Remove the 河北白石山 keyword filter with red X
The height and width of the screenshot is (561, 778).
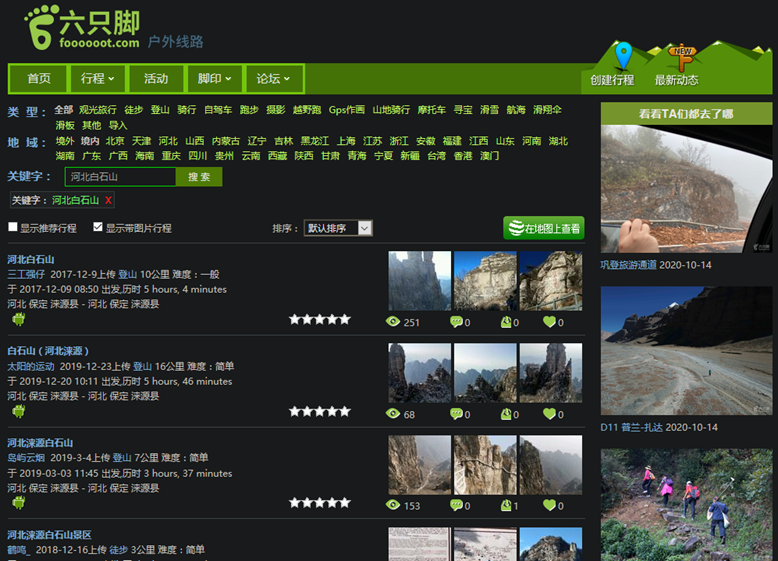[x=108, y=200]
